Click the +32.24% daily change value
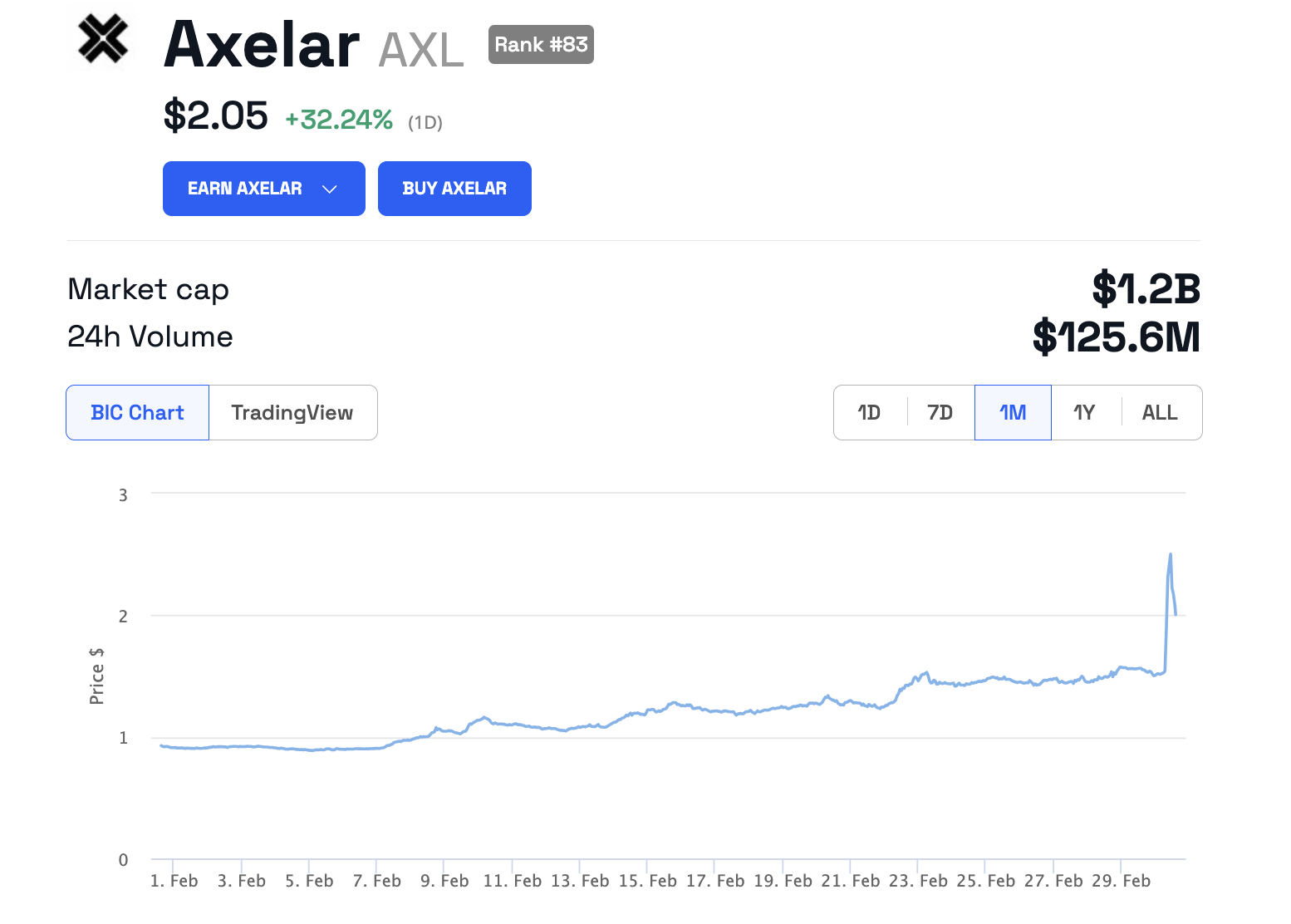 (x=339, y=120)
